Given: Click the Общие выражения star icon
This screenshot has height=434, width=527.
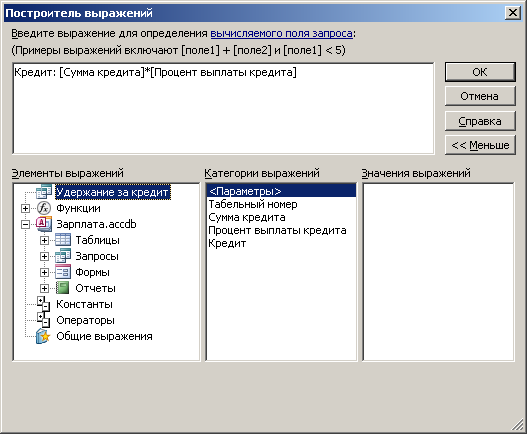Looking at the screenshot, I should (44, 336).
